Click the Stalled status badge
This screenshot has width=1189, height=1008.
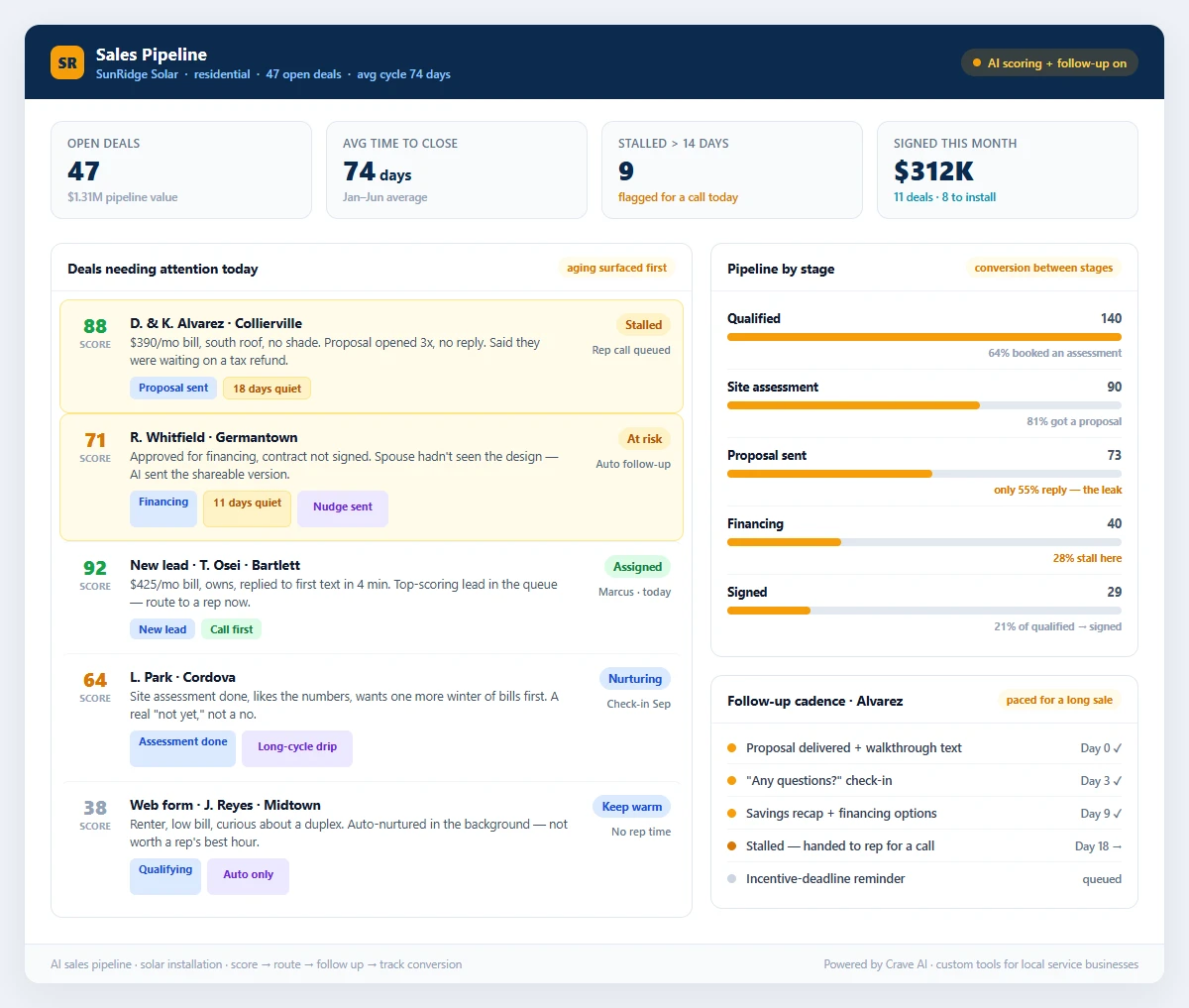[643, 325]
